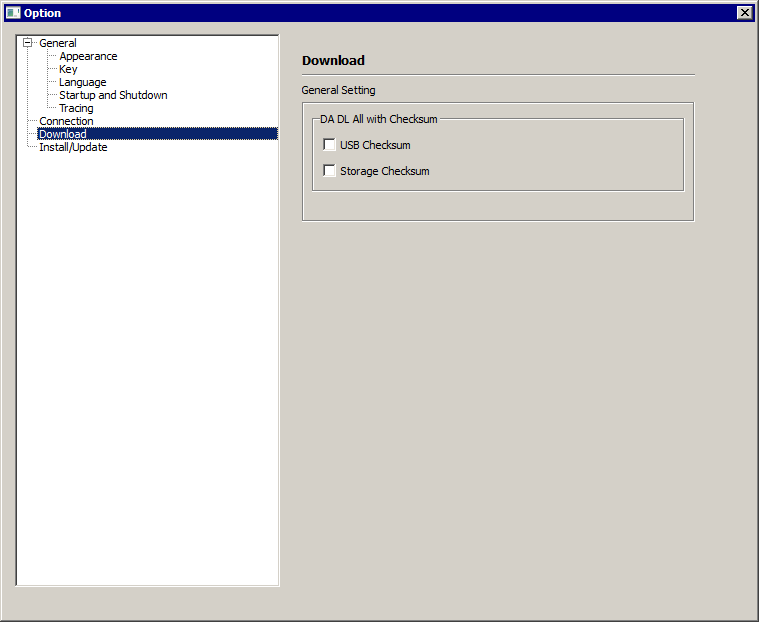Click the Download page heading
This screenshot has width=759, height=622.
click(x=333, y=61)
